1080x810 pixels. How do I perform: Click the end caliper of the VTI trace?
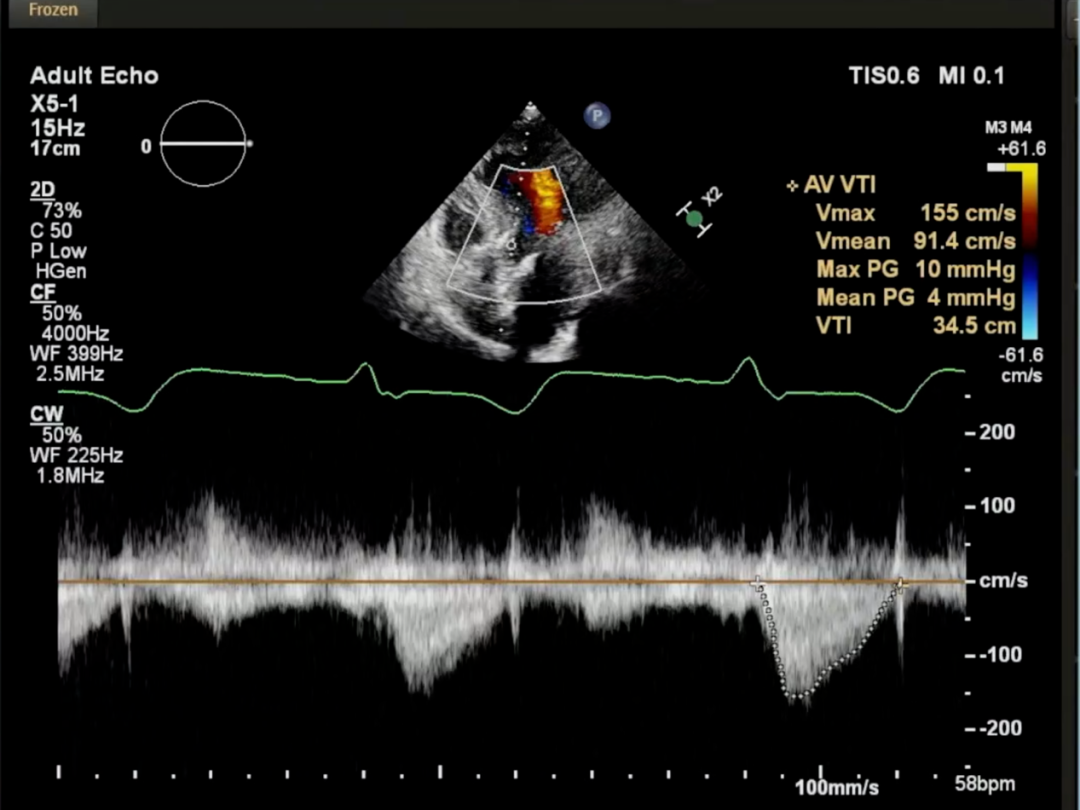click(899, 584)
